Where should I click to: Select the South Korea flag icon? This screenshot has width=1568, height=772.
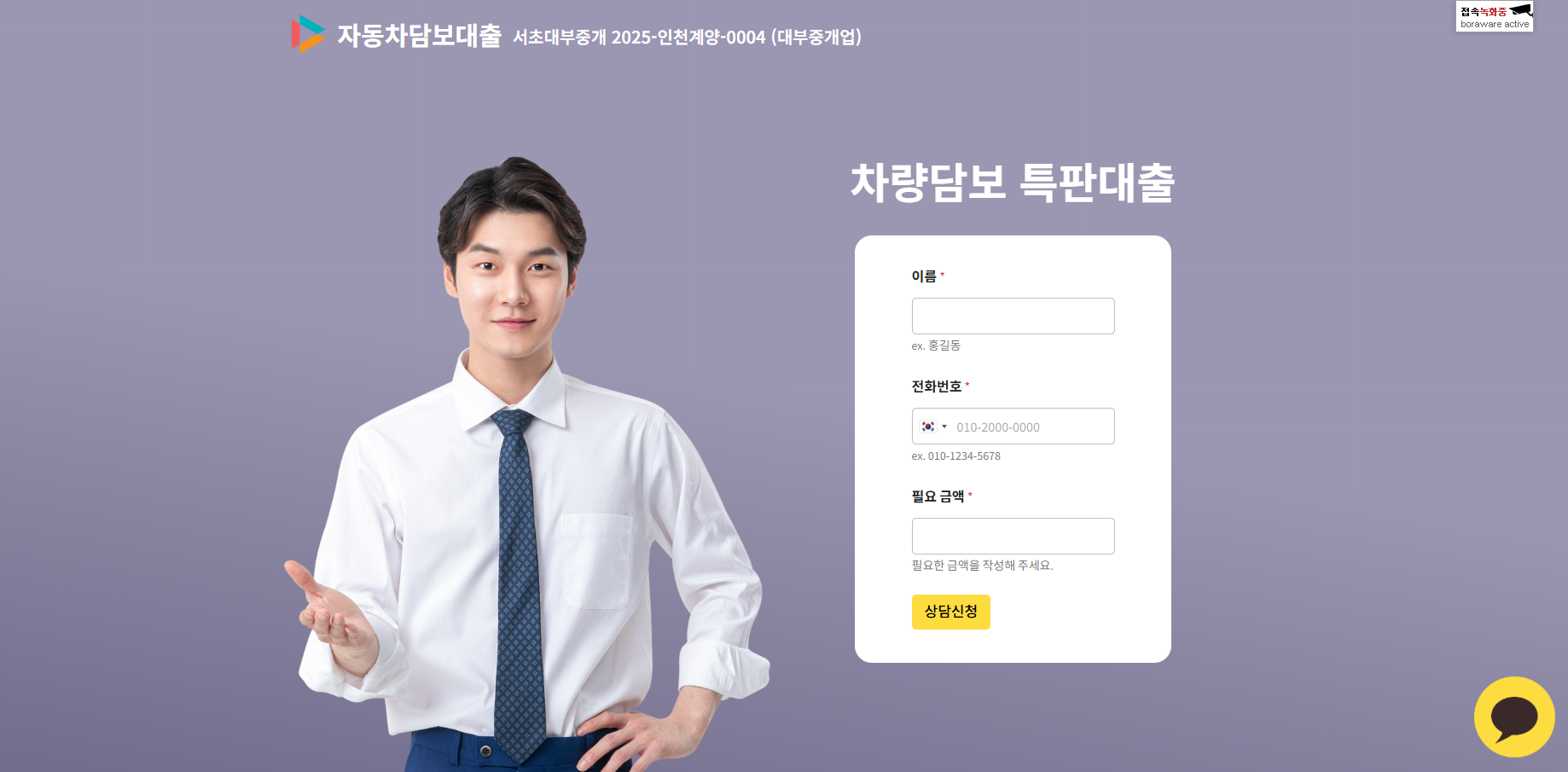[928, 427]
